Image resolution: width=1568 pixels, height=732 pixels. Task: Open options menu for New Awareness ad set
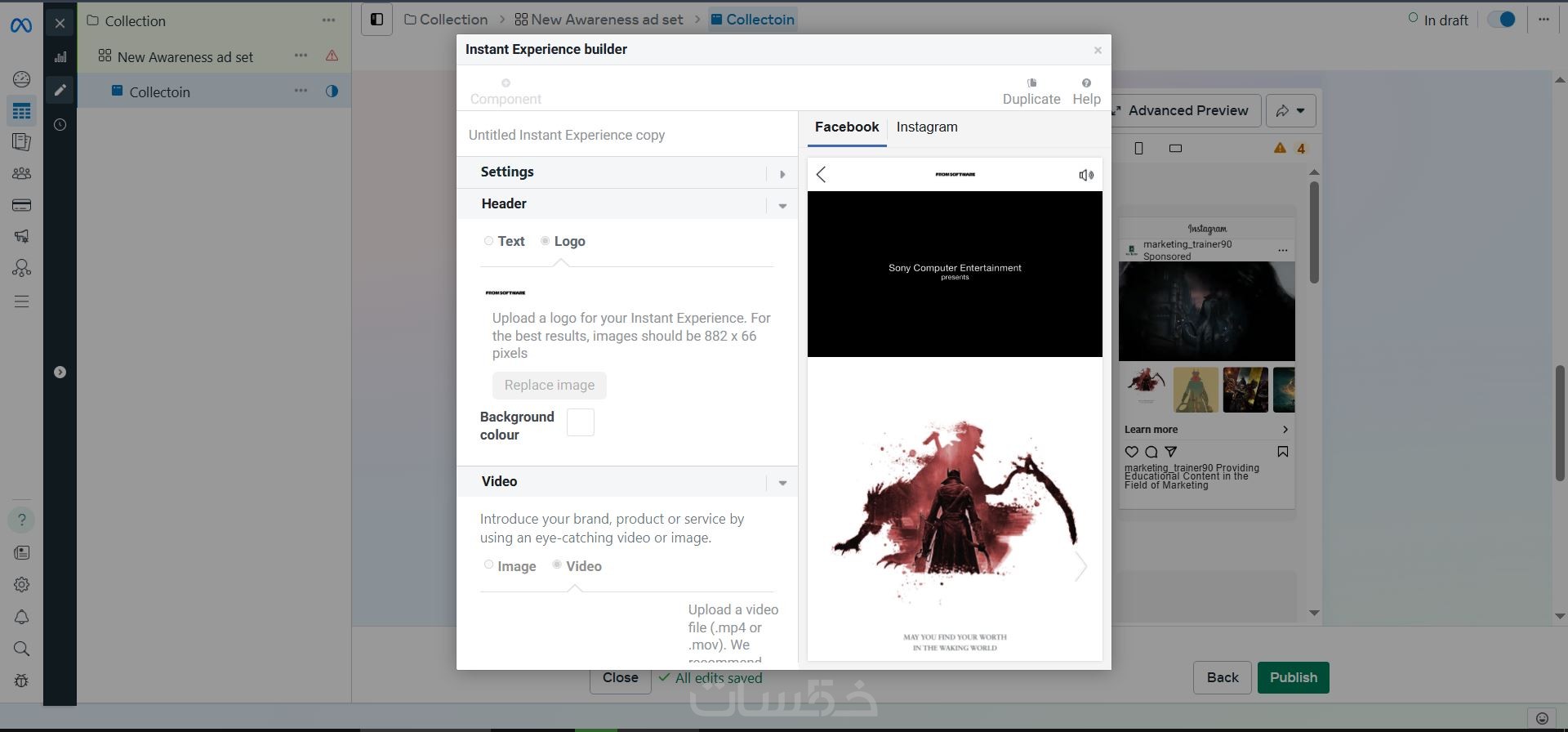point(301,56)
